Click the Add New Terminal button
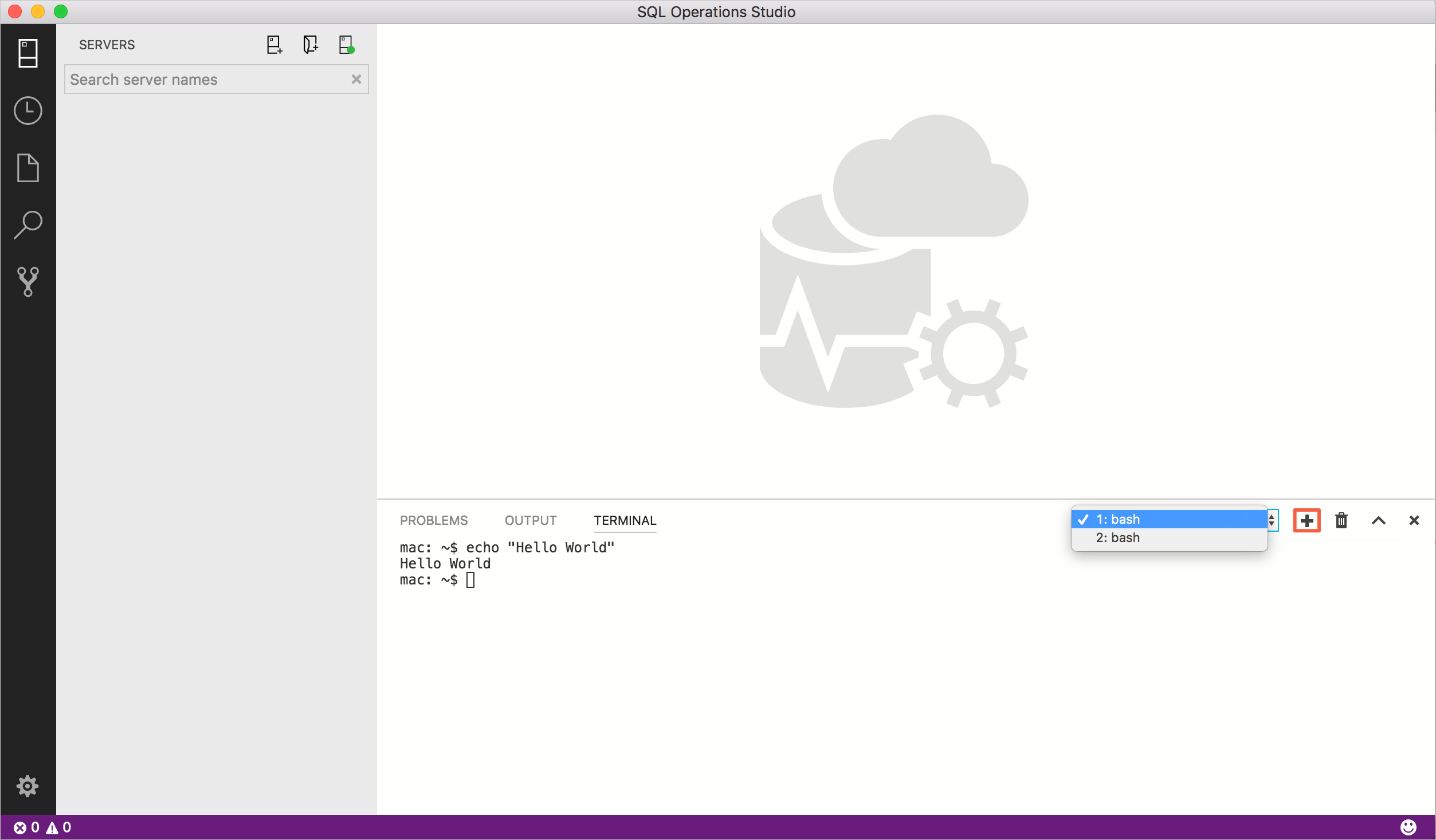Viewport: 1436px width, 840px height. (1307, 520)
